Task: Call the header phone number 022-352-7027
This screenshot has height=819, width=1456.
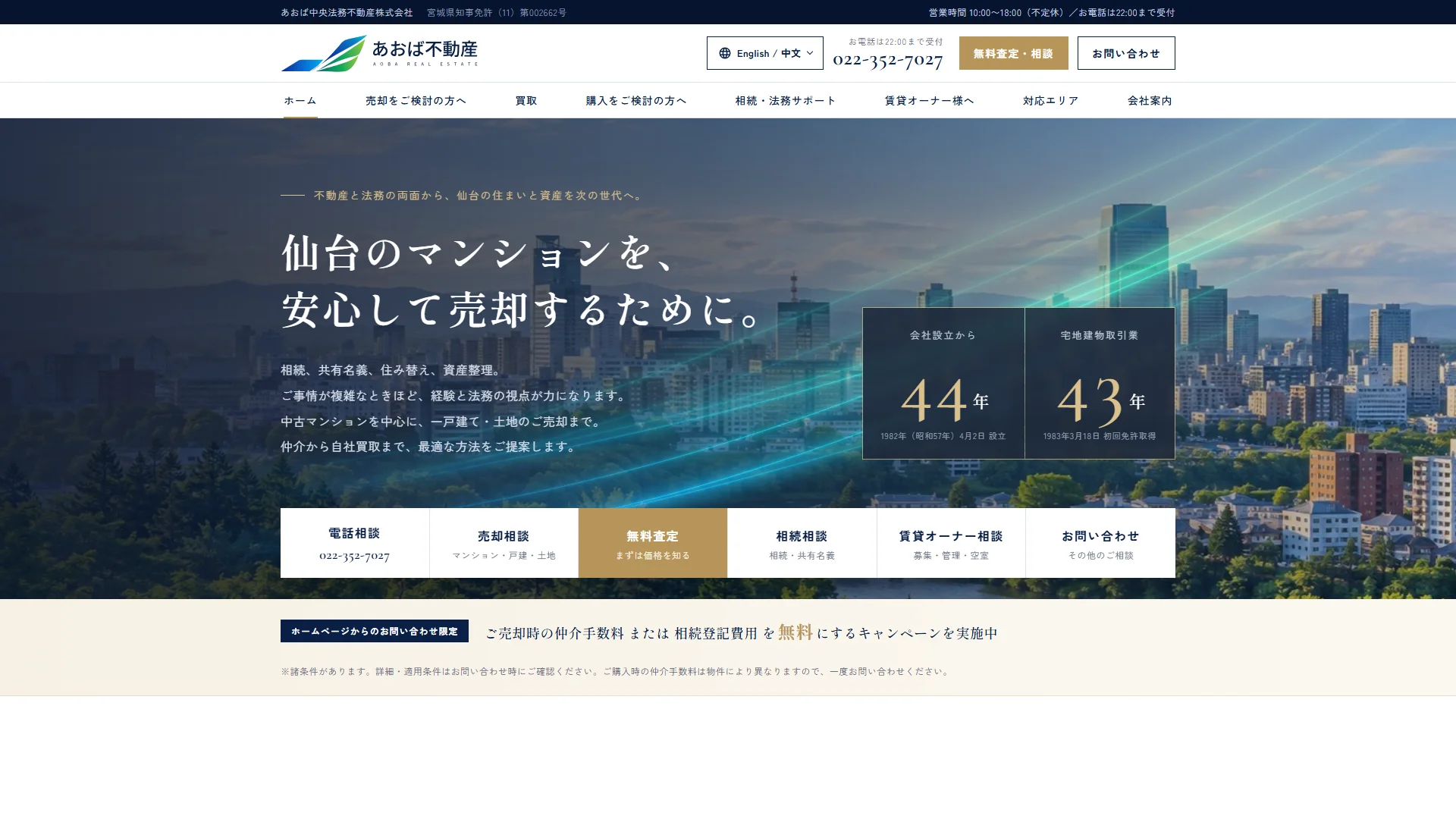Action: (x=887, y=60)
